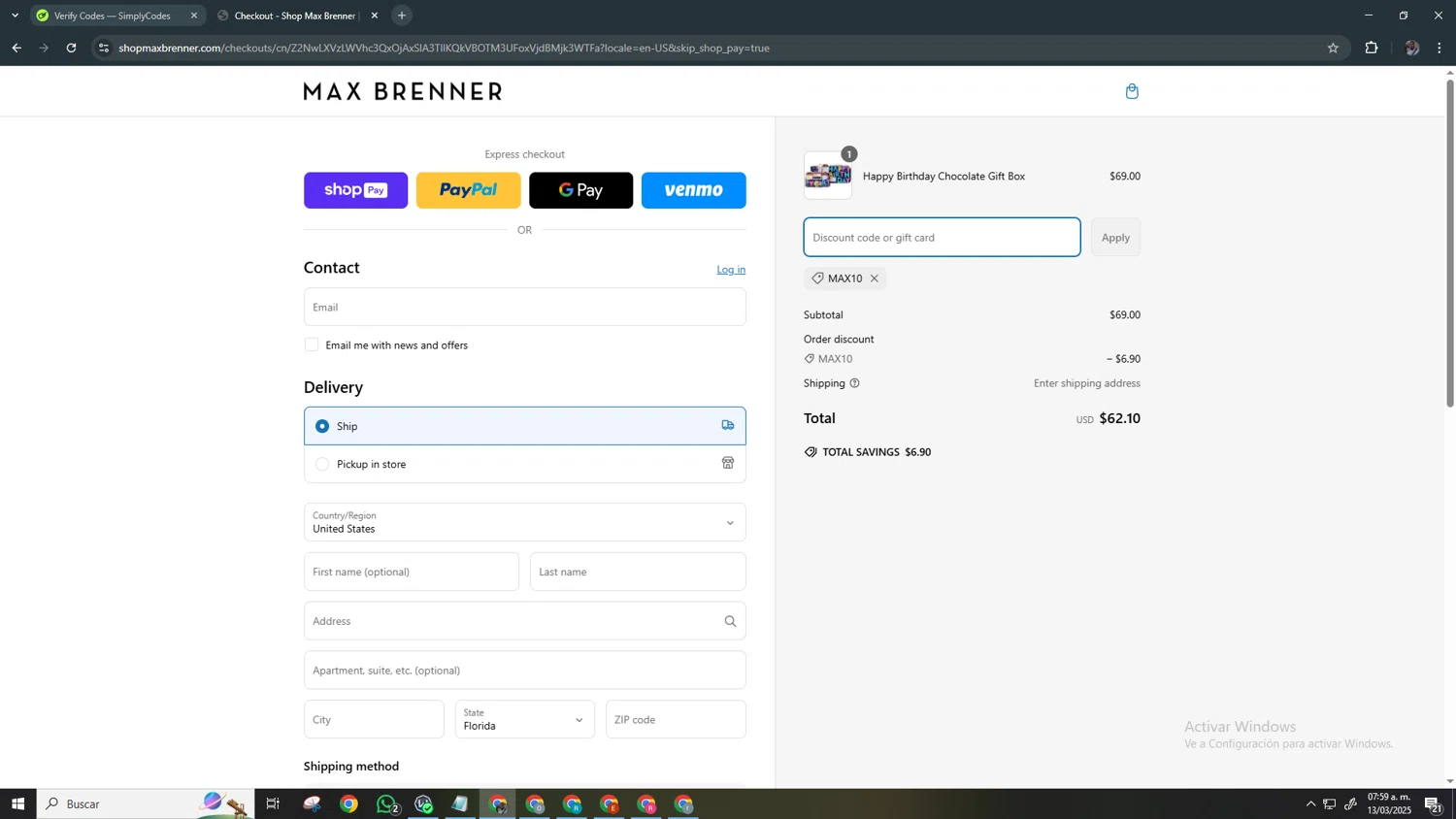Open the shopping bag cart icon
This screenshot has height=819, width=1456.
click(x=1132, y=91)
